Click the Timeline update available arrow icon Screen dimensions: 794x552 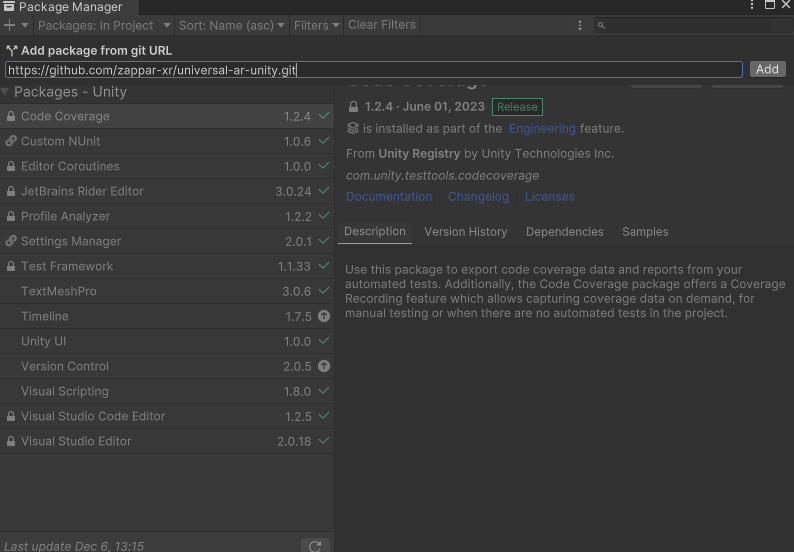[x=324, y=316]
